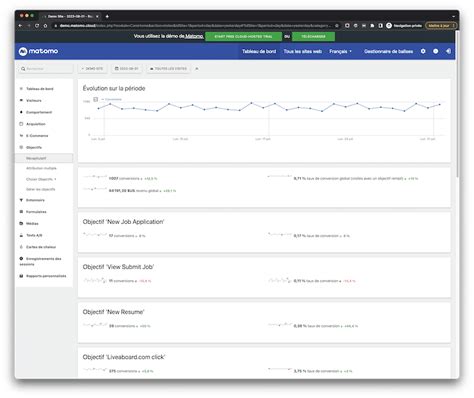This screenshot has height=398, width=474.
Task: Open browser extensions puzzle icon
Action: (372, 26)
